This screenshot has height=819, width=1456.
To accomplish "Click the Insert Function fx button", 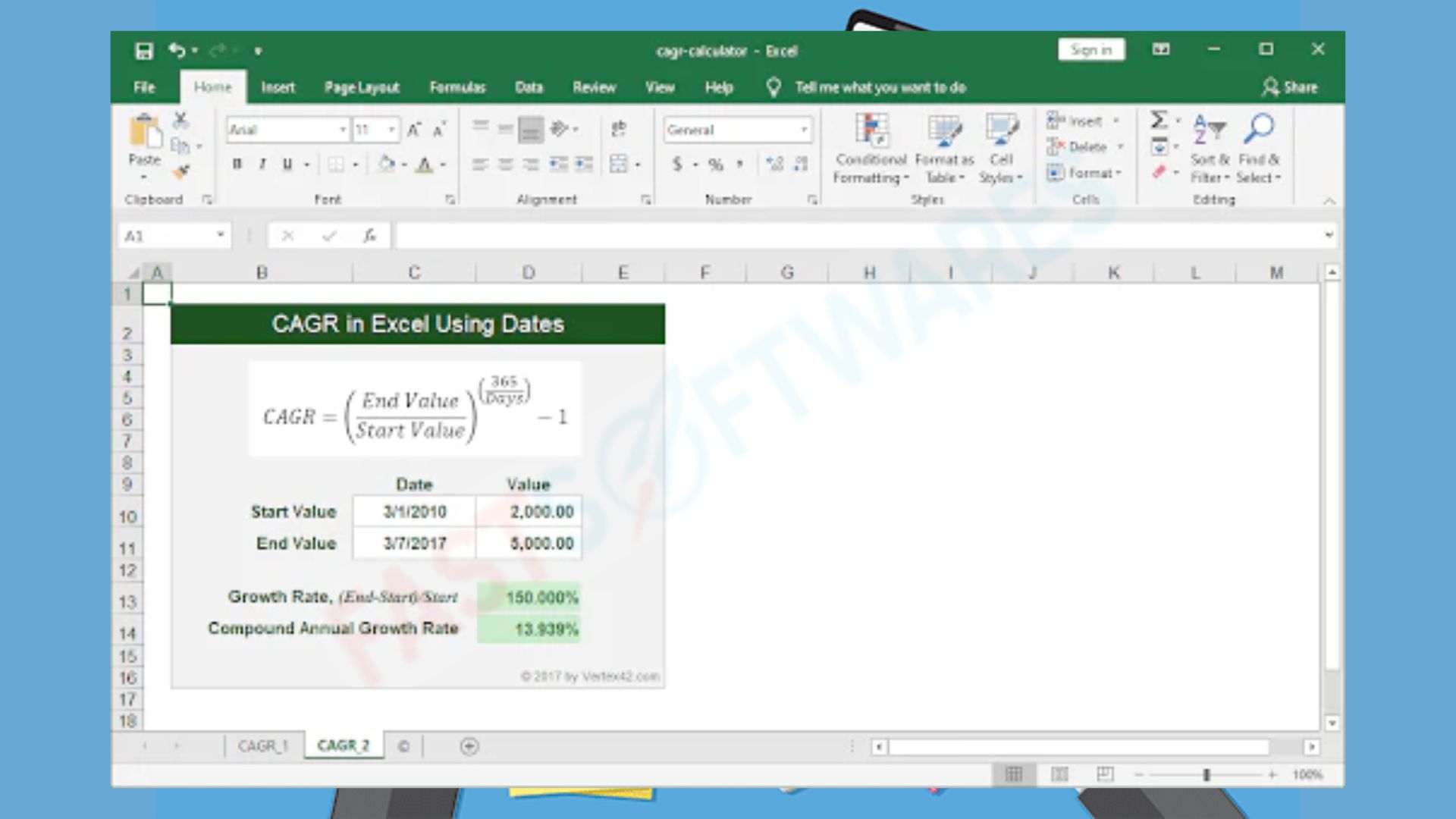I will 369,236.
